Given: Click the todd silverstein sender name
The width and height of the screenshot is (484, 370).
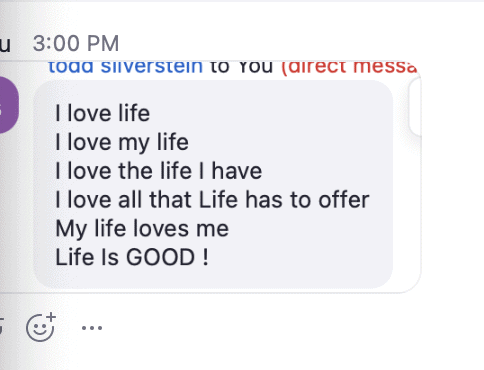Looking at the screenshot, I should coord(125,67).
